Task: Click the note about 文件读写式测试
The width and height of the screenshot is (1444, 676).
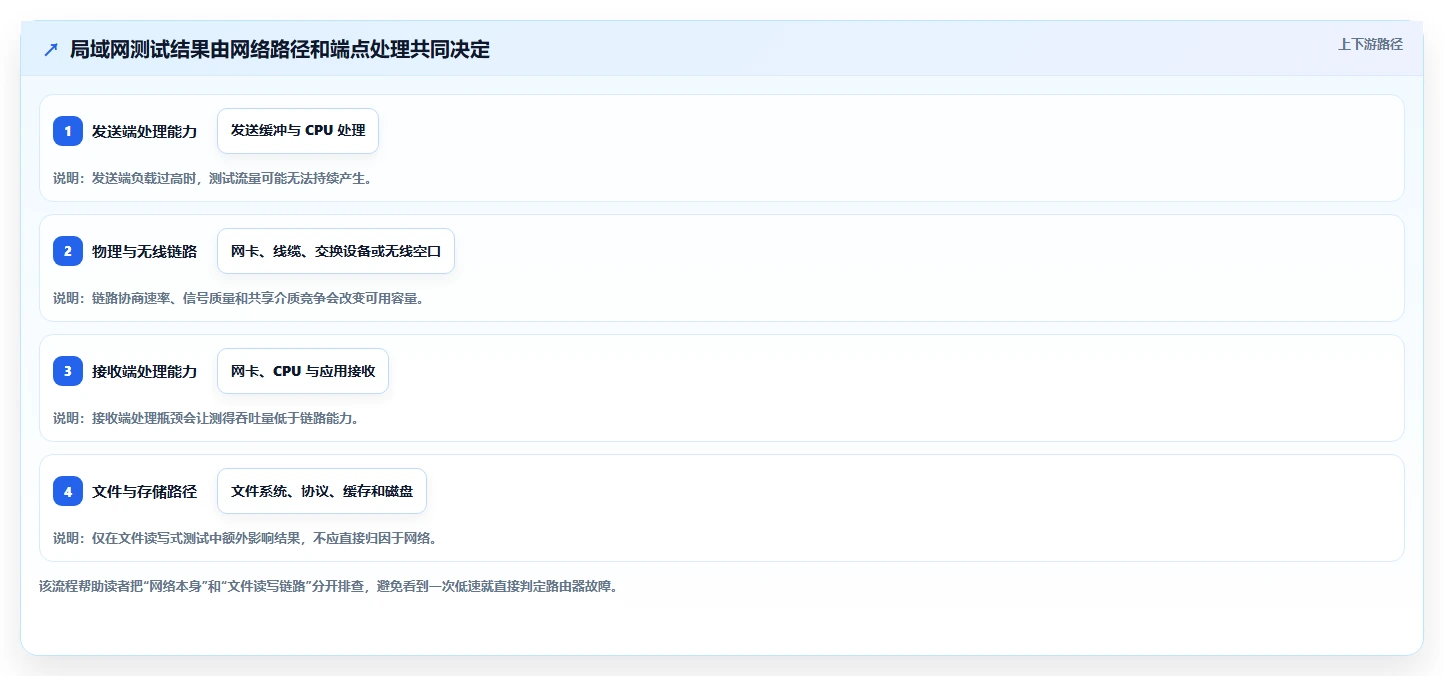Action: click(245, 538)
